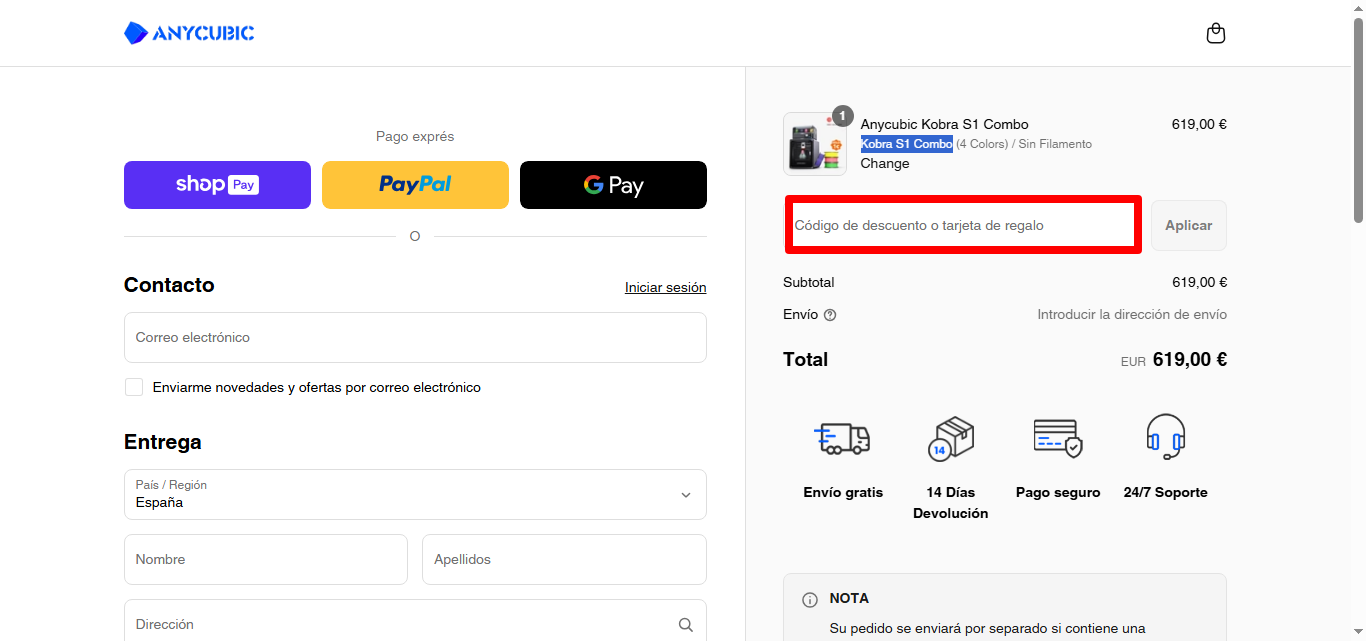The image size is (1366, 641).
Task: Click the 24/7 Soporte label
Action: [1165, 492]
